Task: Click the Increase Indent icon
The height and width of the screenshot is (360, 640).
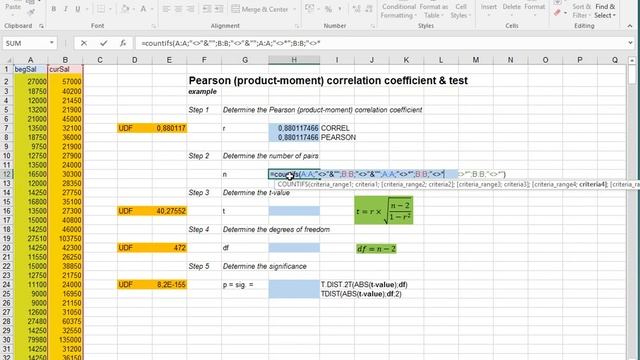Action: tap(219, 9)
